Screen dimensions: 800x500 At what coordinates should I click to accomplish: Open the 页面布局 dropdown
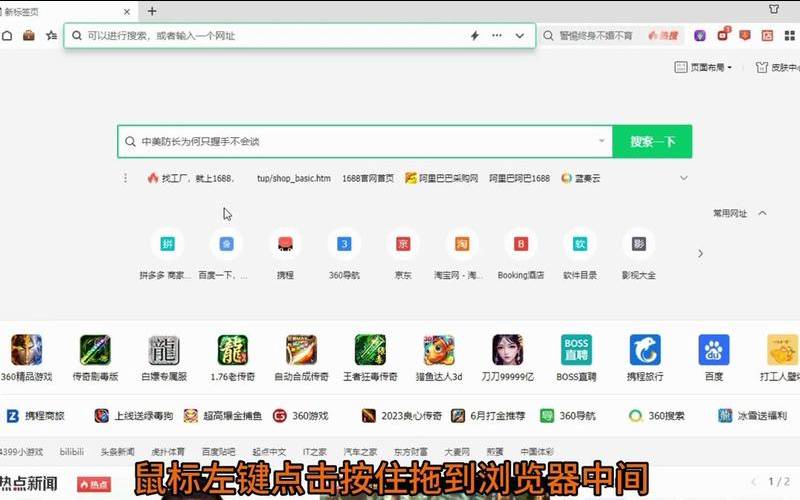(703, 67)
